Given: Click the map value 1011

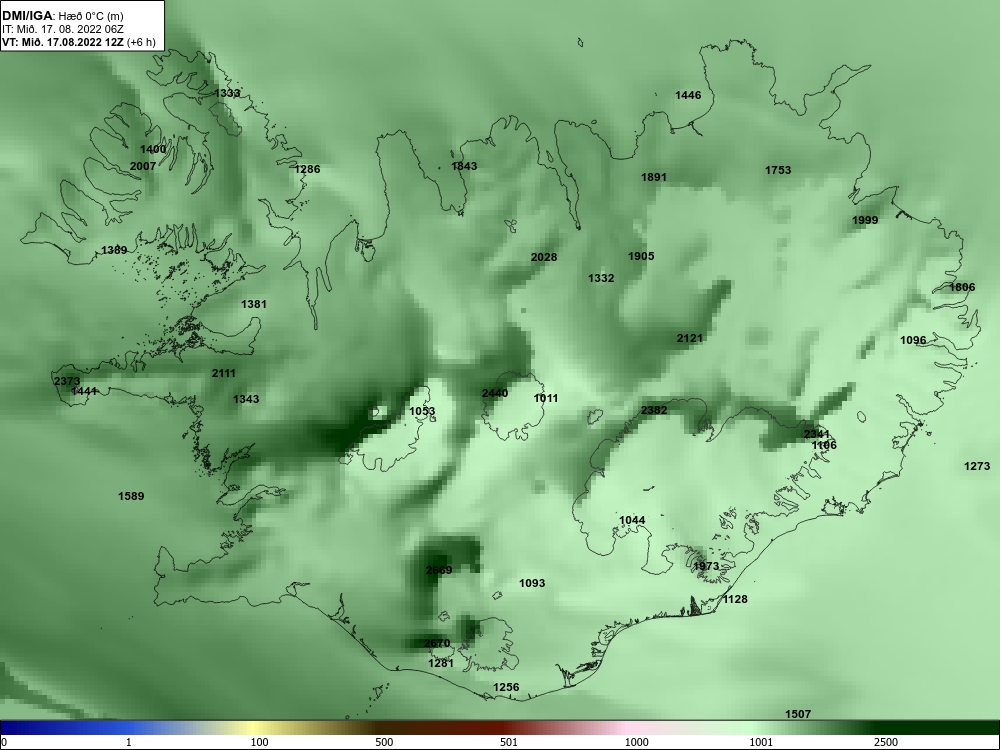Looking at the screenshot, I should pyautogui.click(x=546, y=398).
